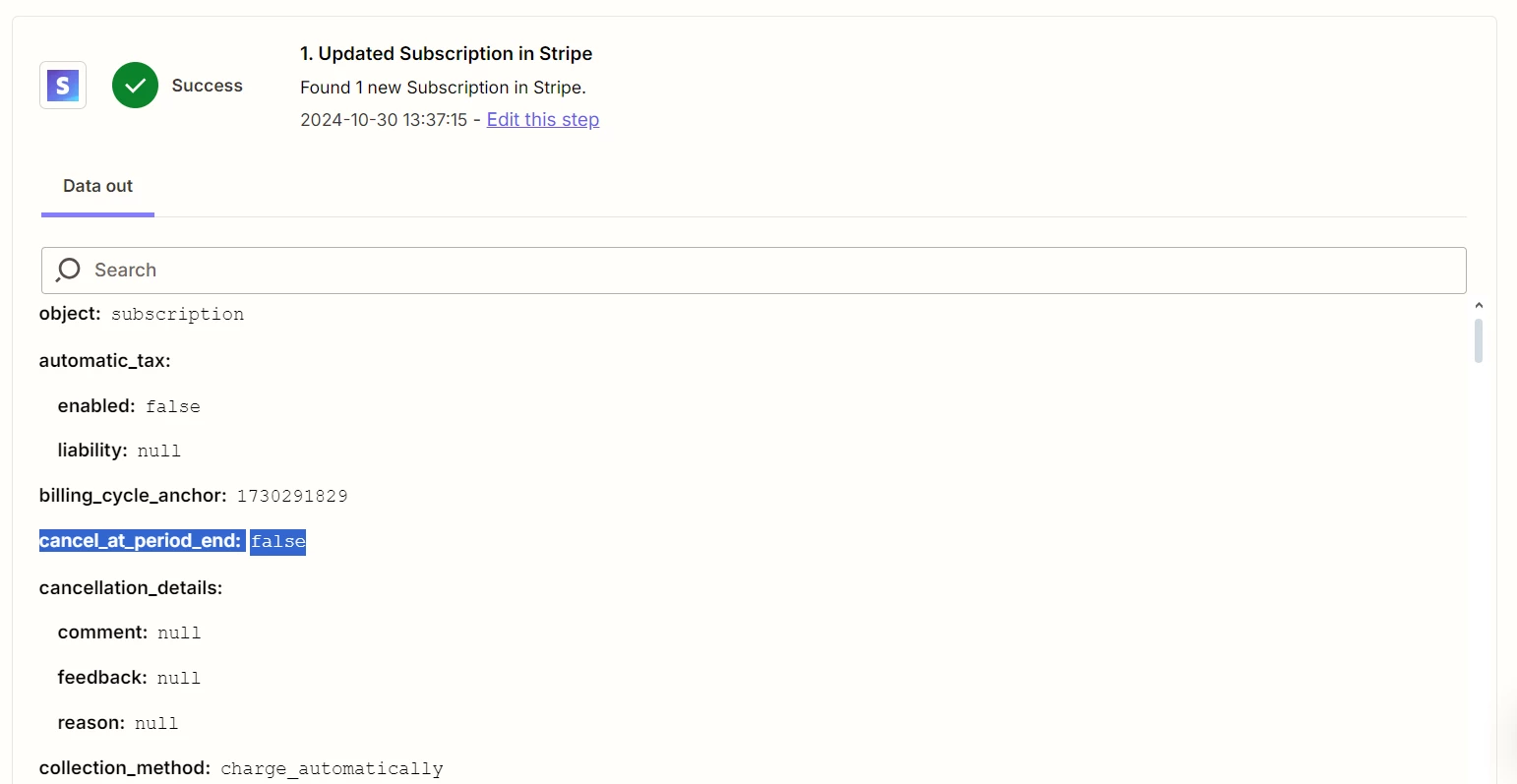Click the highlighted false value
Viewport: 1517px width, 784px height.
click(x=278, y=542)
